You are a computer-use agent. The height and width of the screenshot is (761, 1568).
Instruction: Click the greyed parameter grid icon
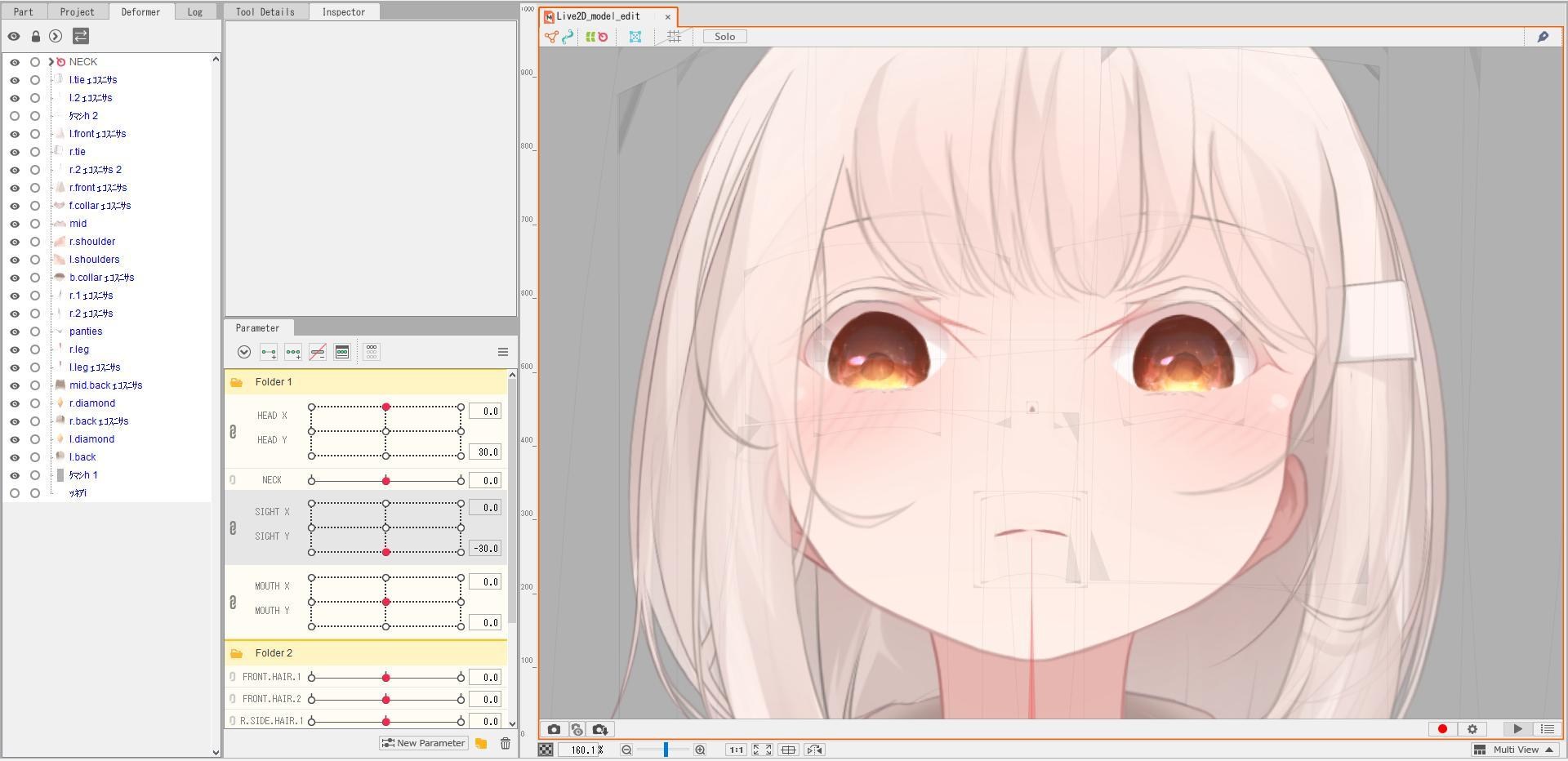tap(372, 352)
